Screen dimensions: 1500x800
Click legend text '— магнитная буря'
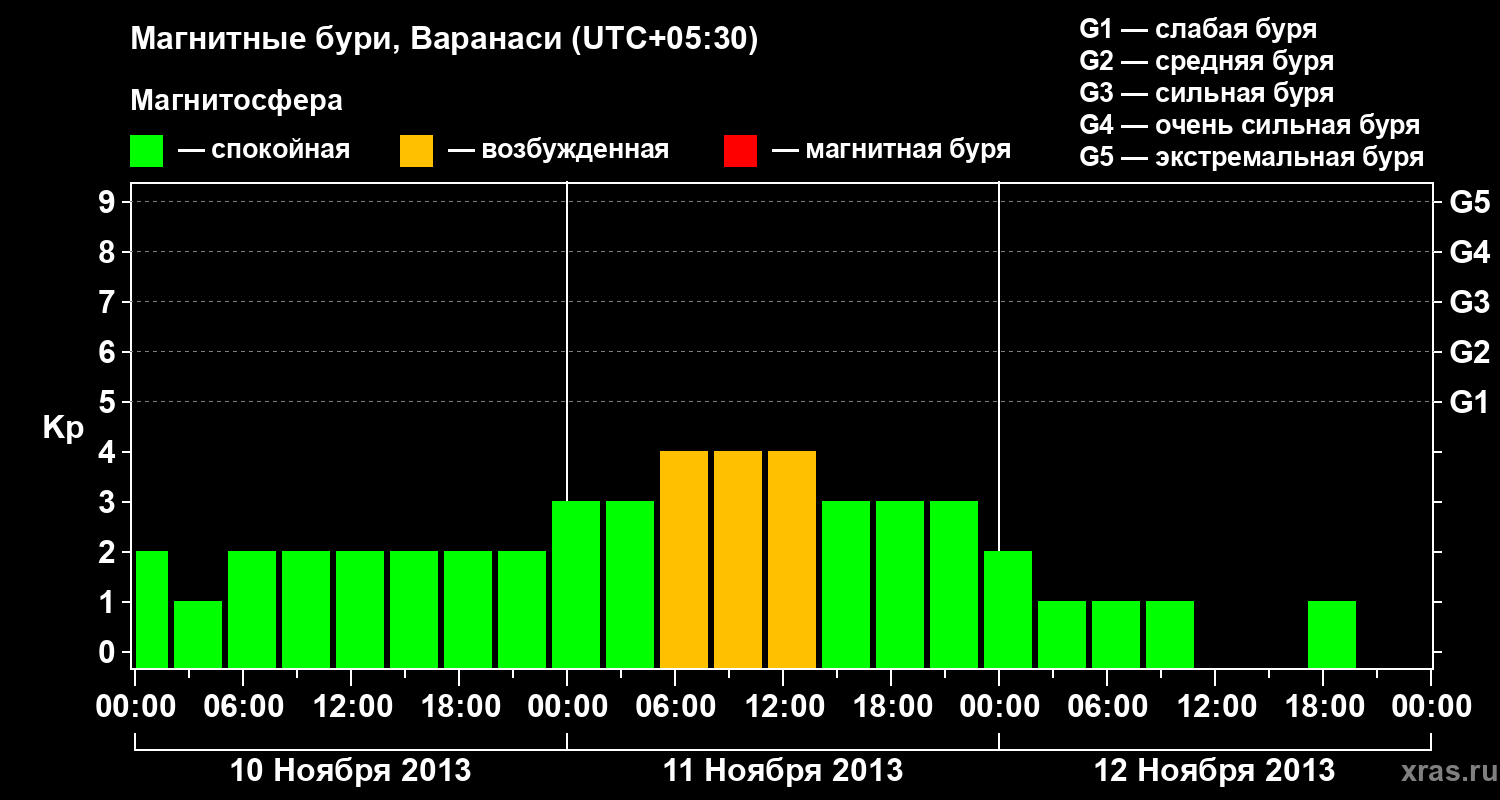tap(892, 150)
